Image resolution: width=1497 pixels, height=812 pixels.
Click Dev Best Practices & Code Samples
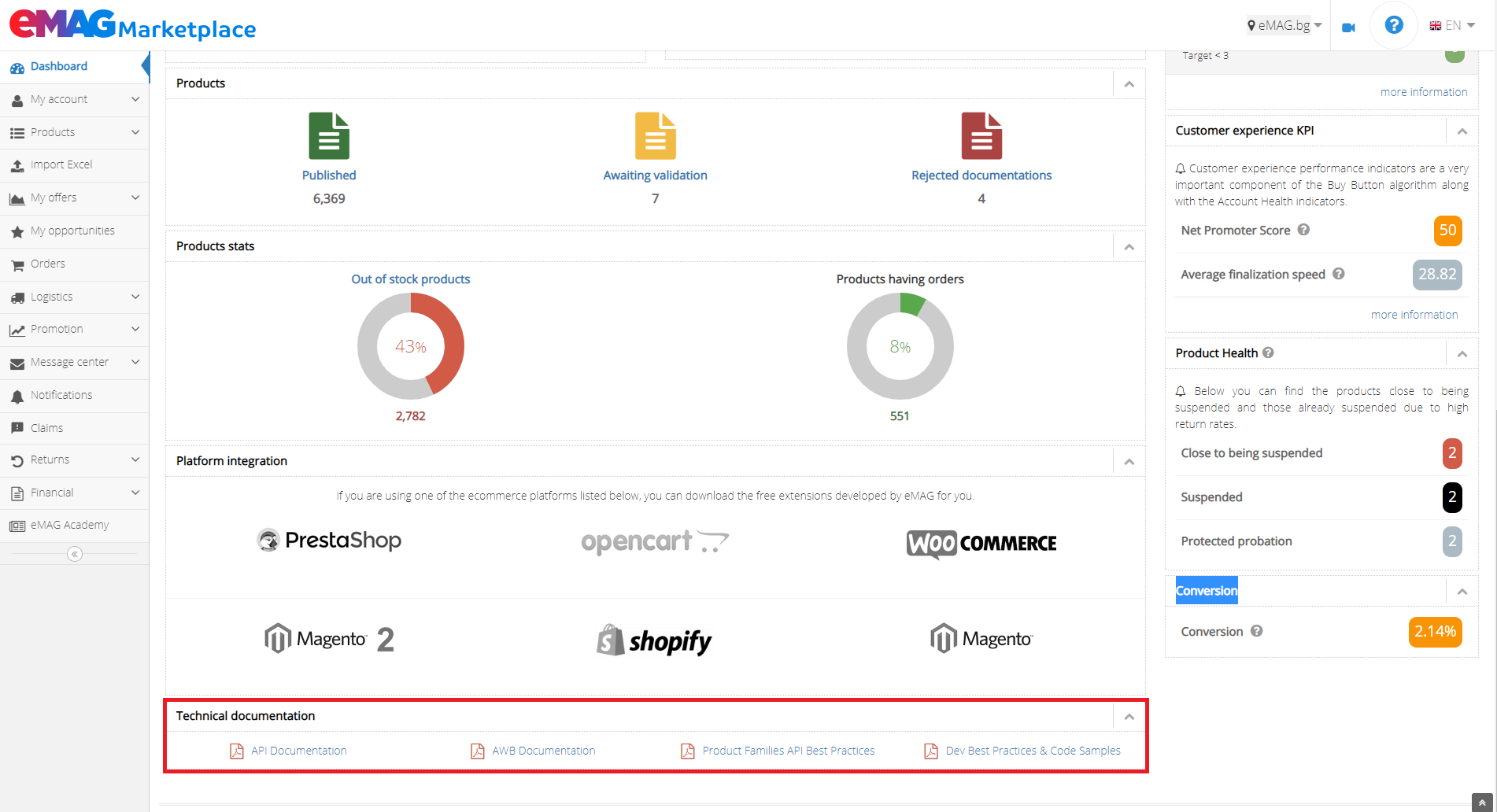click(1033, 751)
